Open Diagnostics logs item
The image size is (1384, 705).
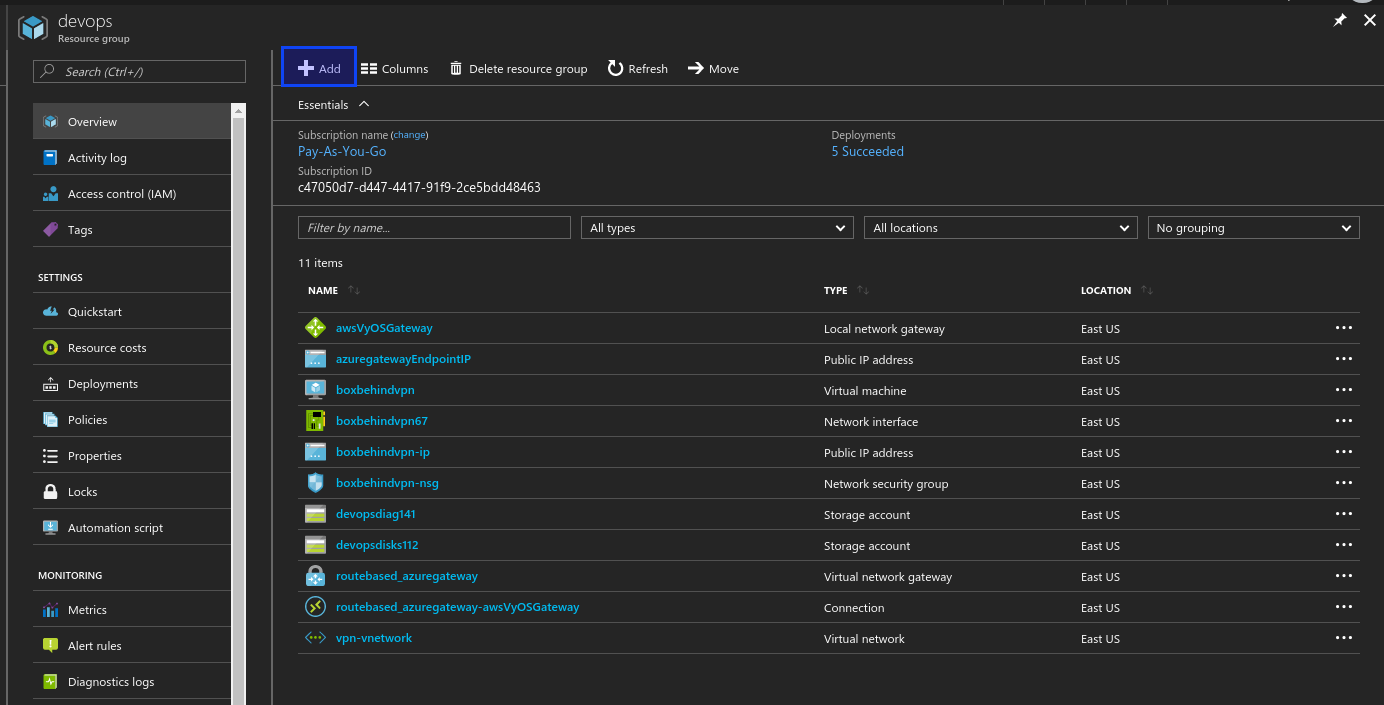pyautogui.click(x=132, y=681)
